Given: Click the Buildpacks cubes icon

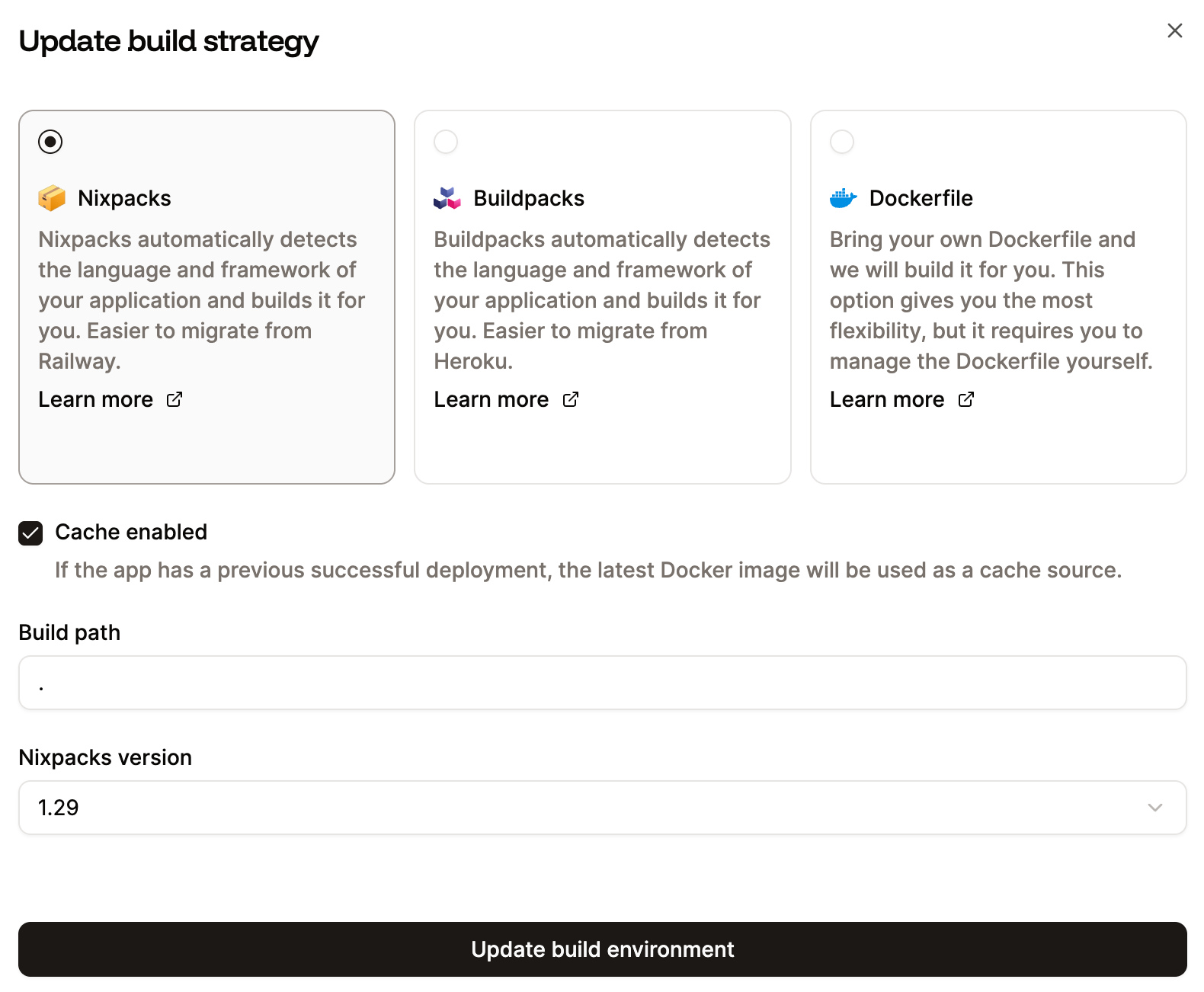Looking at the screenshot, I should (447, 198).
